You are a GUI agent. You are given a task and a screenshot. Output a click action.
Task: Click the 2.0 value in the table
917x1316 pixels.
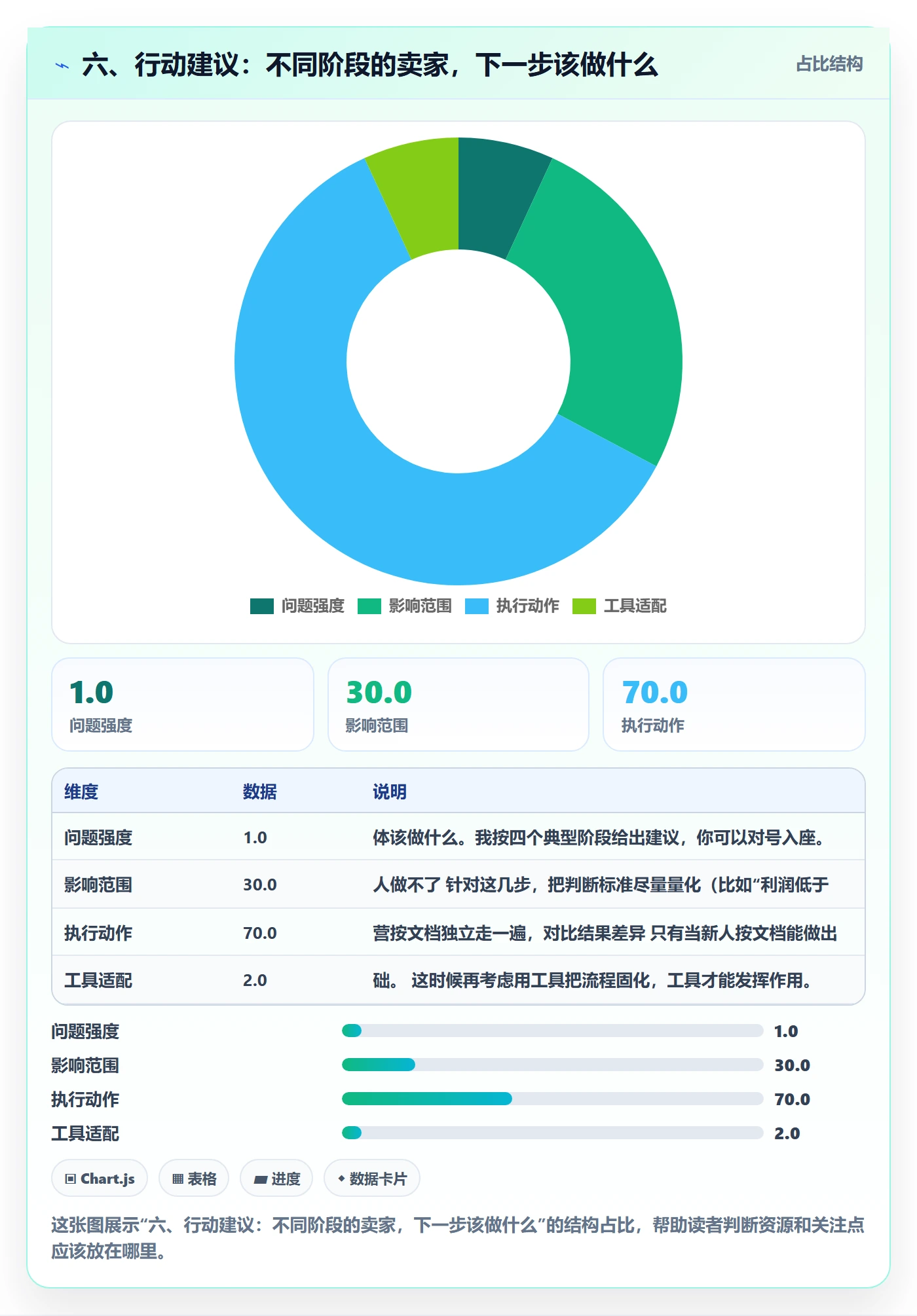(255, 980)
